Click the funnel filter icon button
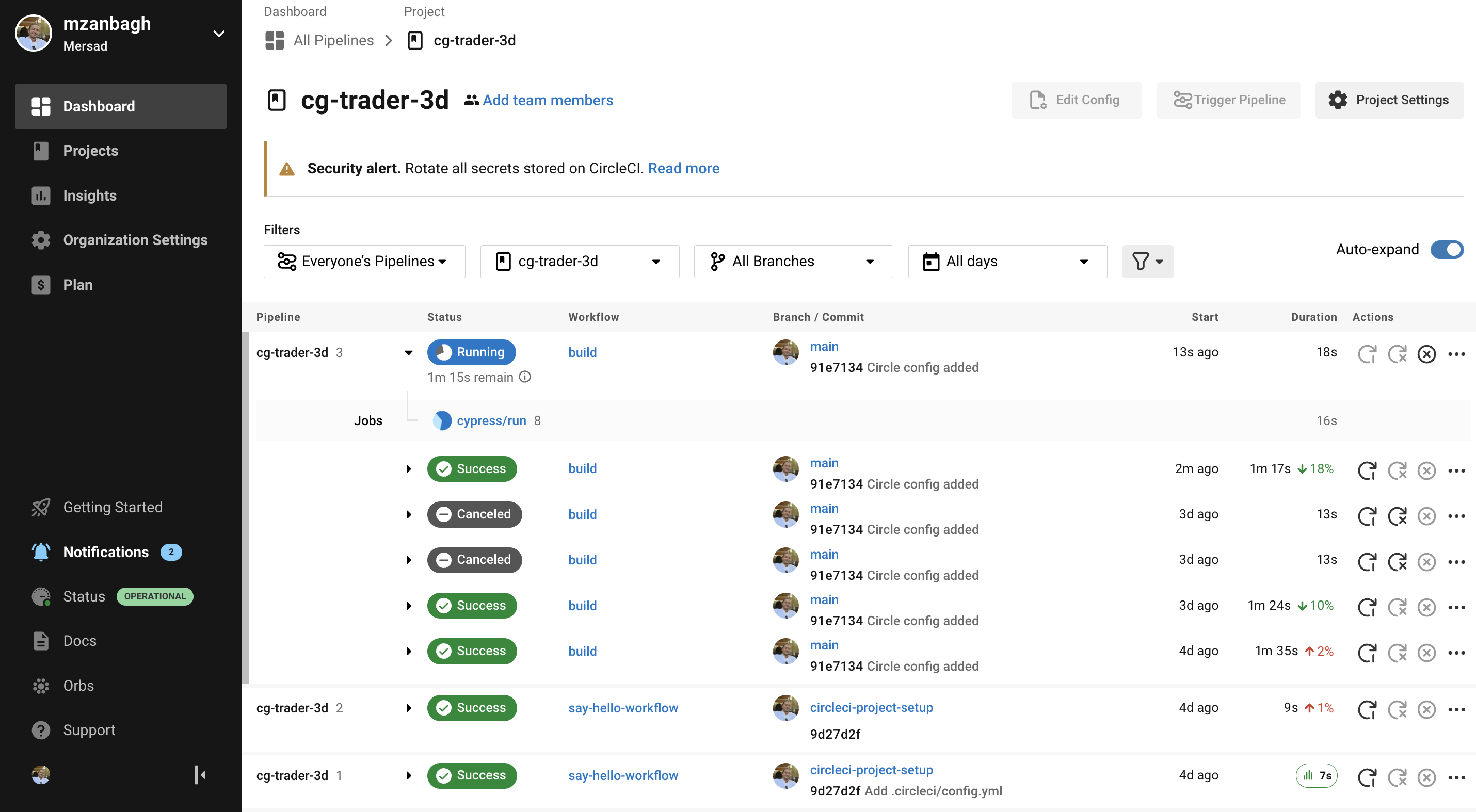This screenshot has height=812, width=1476. (1147, 262)
